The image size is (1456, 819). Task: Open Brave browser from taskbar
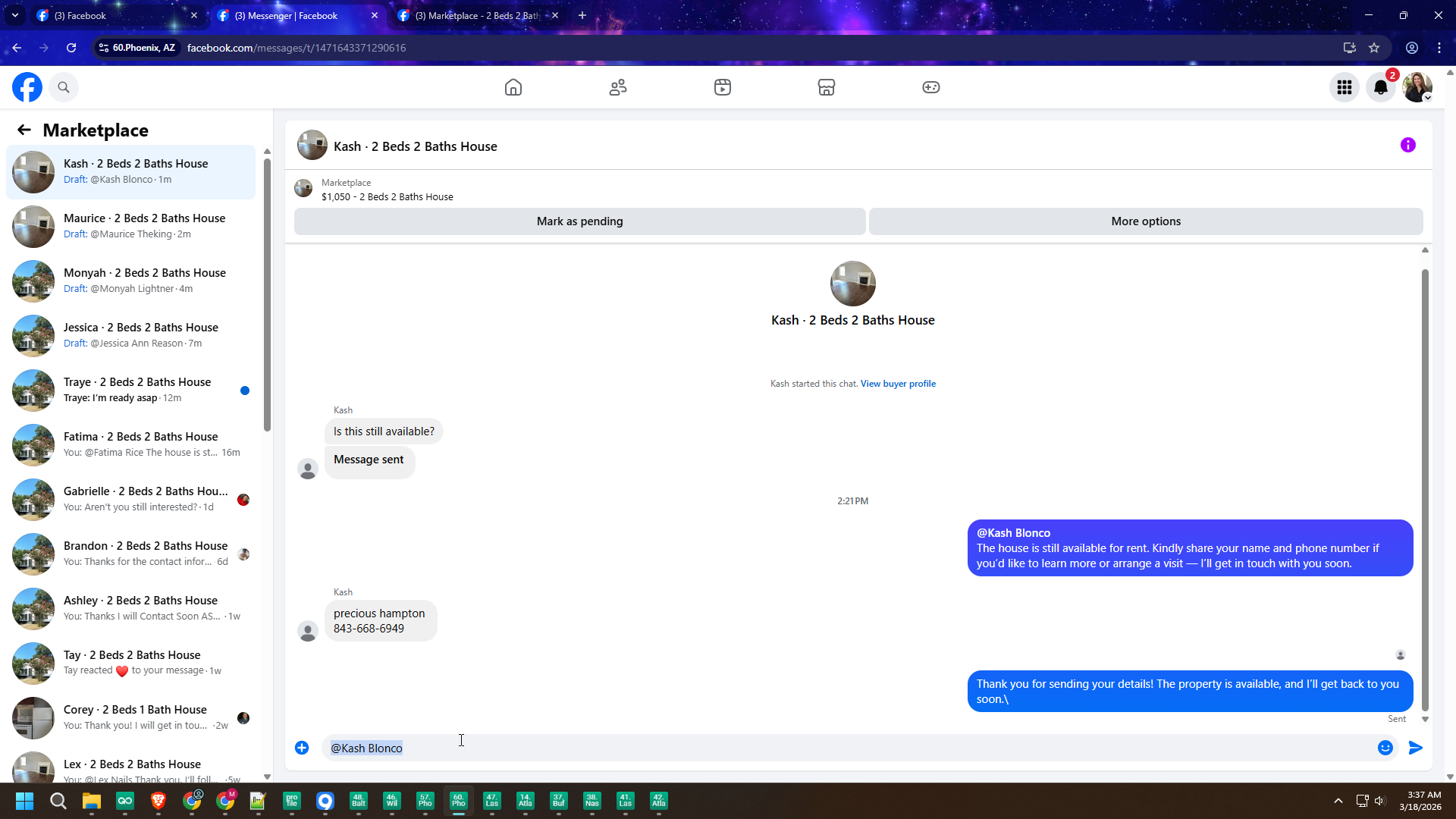(x=158, y=801)
